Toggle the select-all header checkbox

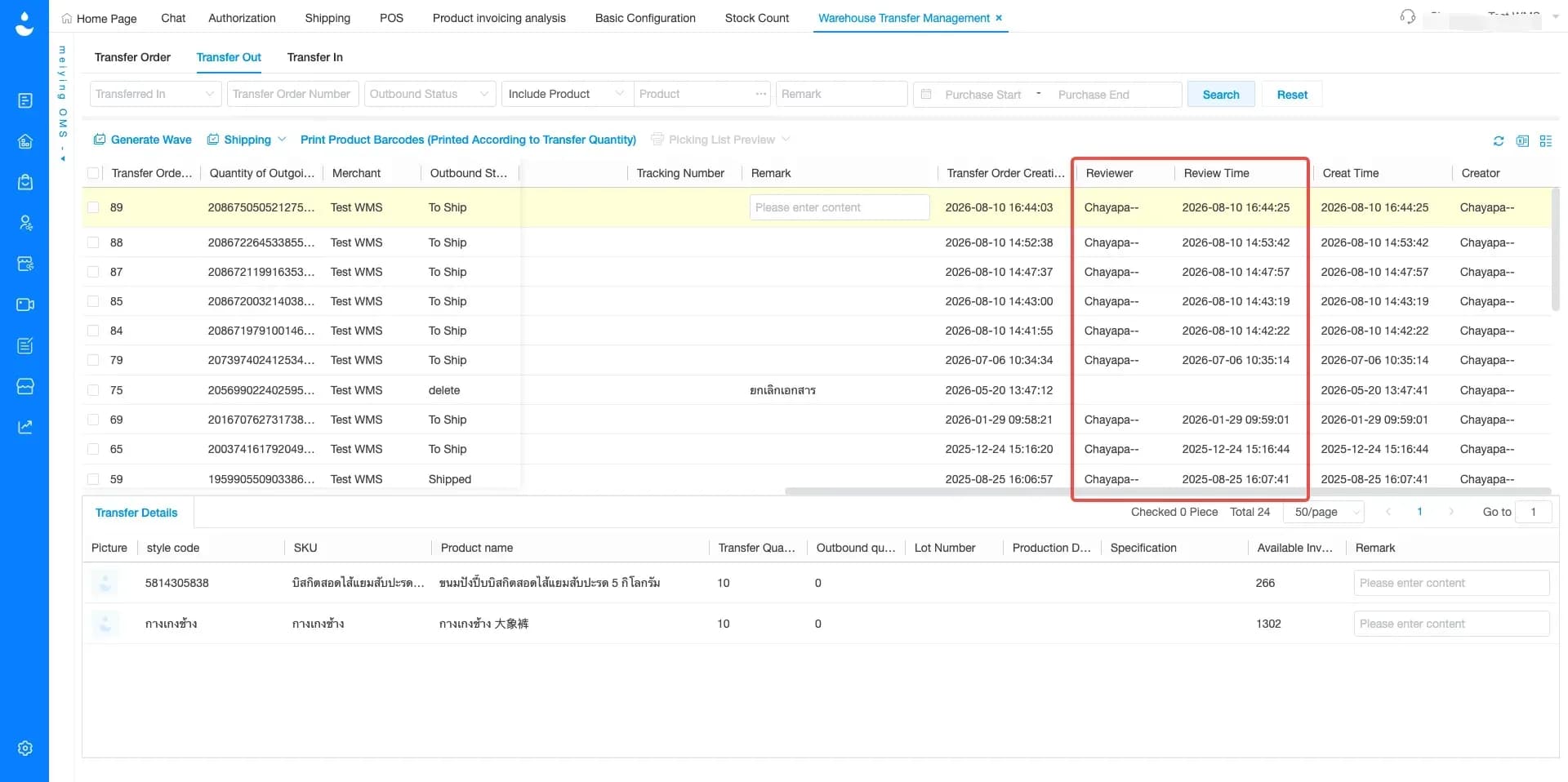pyautogui.click(x=93, y=173)
